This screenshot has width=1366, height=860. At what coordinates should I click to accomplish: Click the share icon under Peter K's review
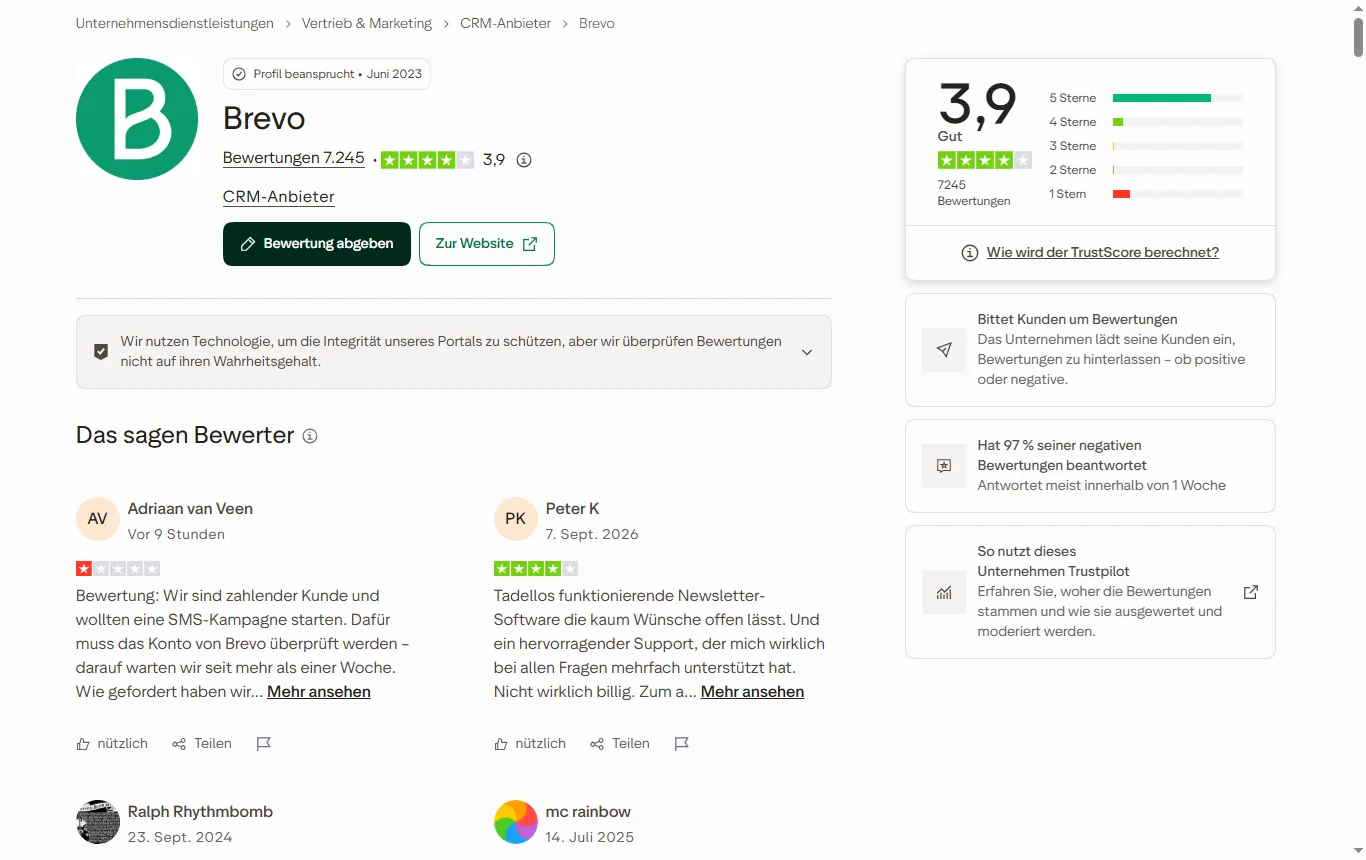597,744
